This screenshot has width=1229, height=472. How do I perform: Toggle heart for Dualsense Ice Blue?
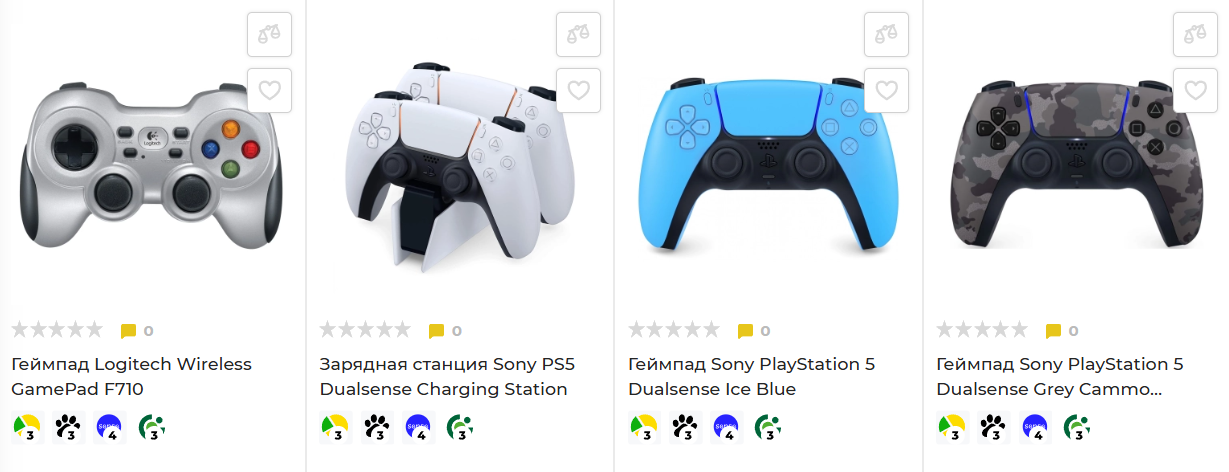(x=887, y=91)
